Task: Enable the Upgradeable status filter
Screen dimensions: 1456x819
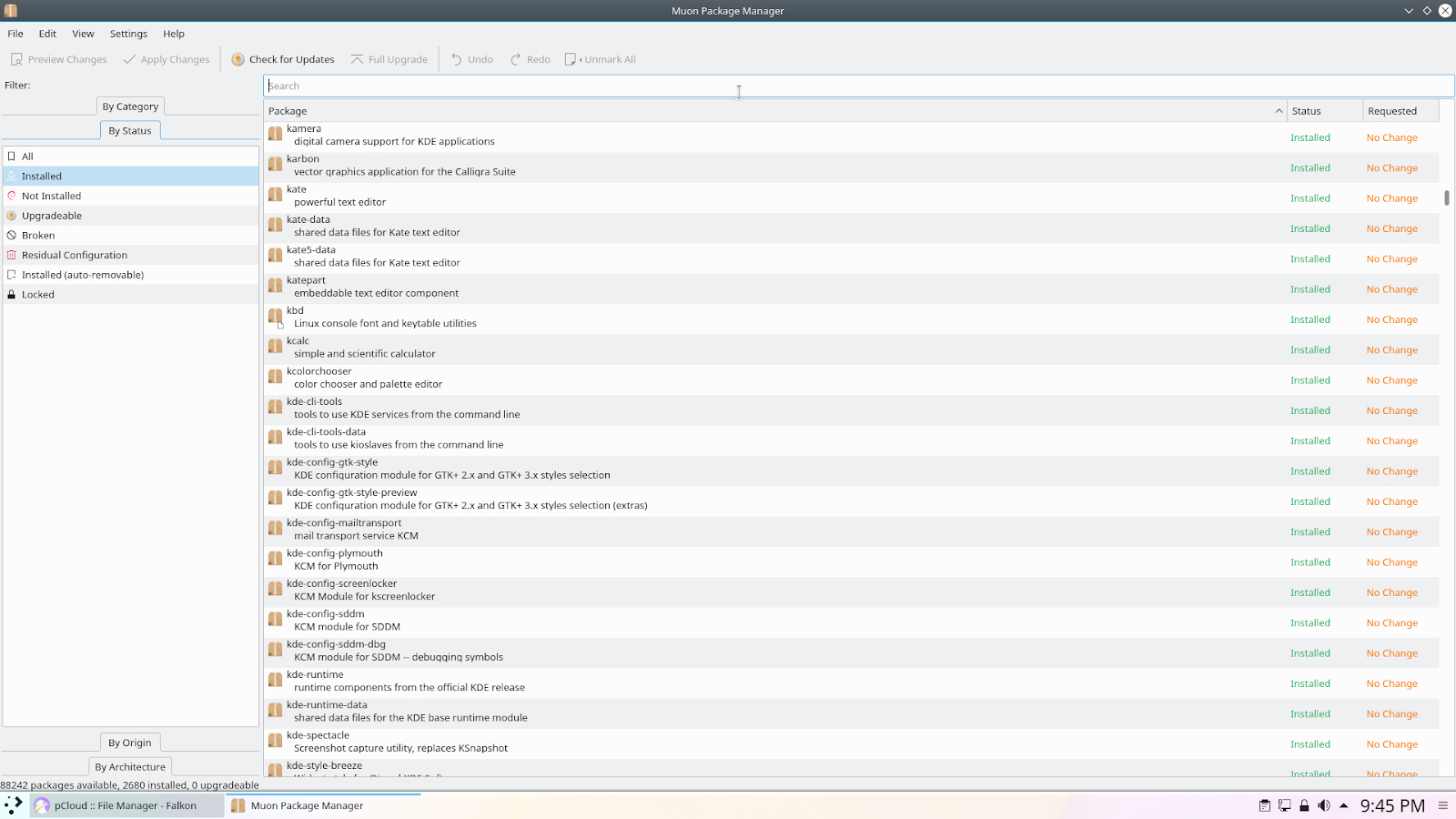Action: pyautogui.click(x=51, y=215)
